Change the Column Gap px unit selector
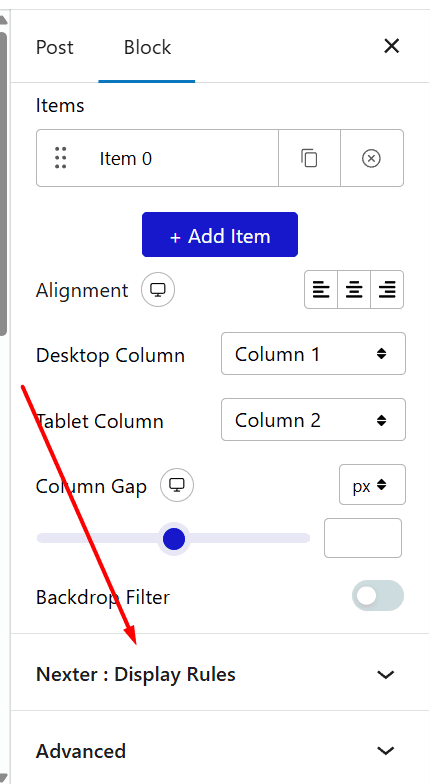 pos(372,484)
